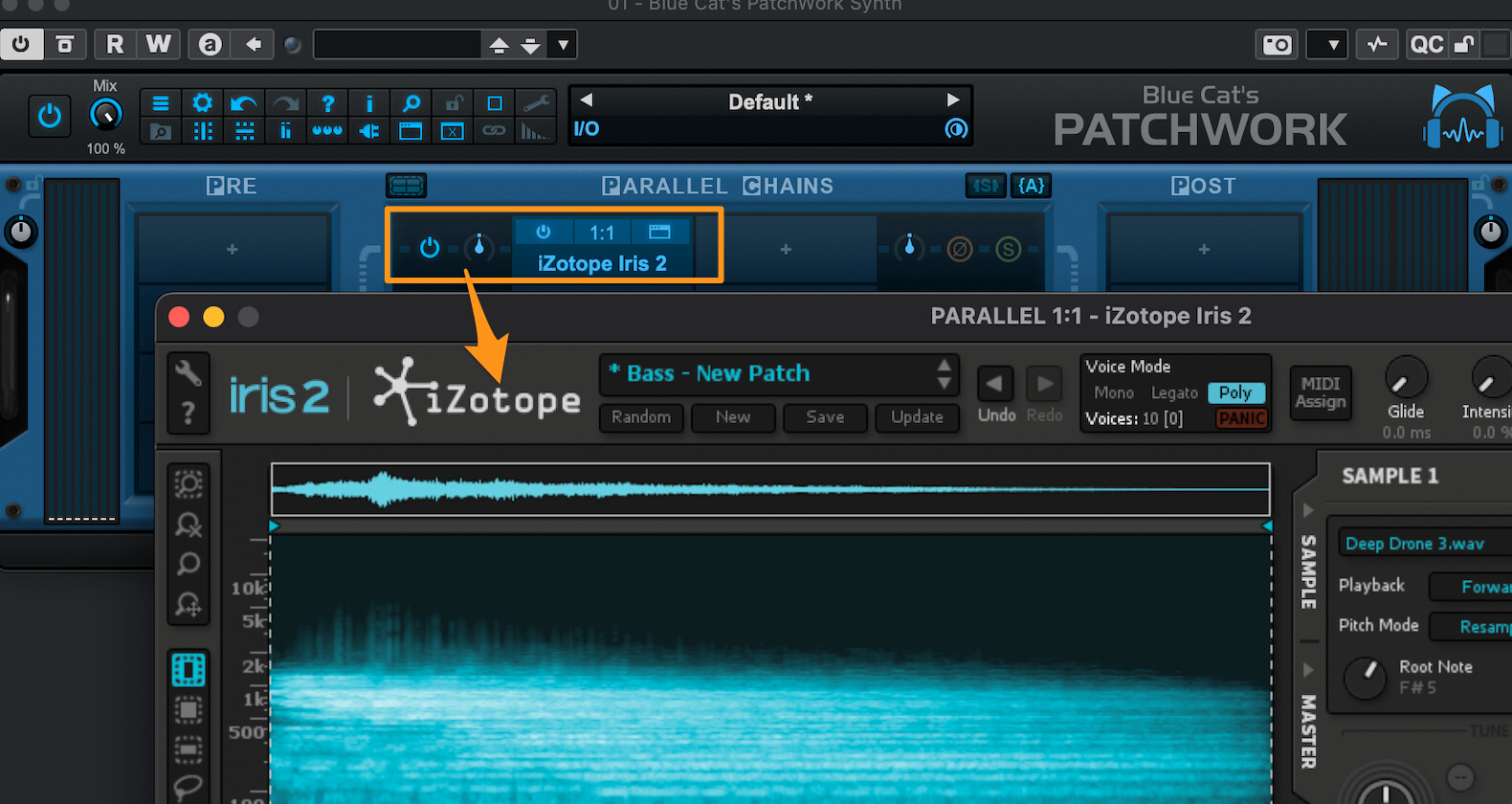Select the Iris magnifier zoom tool
The width and height of the screenshot is (1512, 804).
pyautogui.click(x=189, y=564)
